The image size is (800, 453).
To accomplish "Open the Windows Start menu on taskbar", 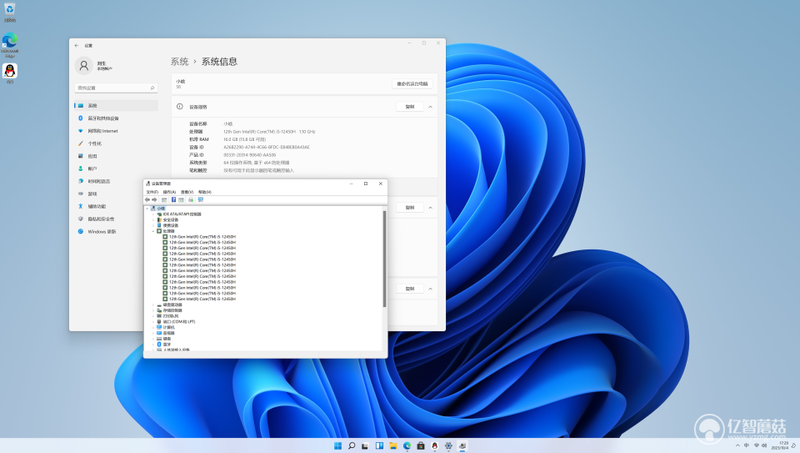I will click(338, 446).
